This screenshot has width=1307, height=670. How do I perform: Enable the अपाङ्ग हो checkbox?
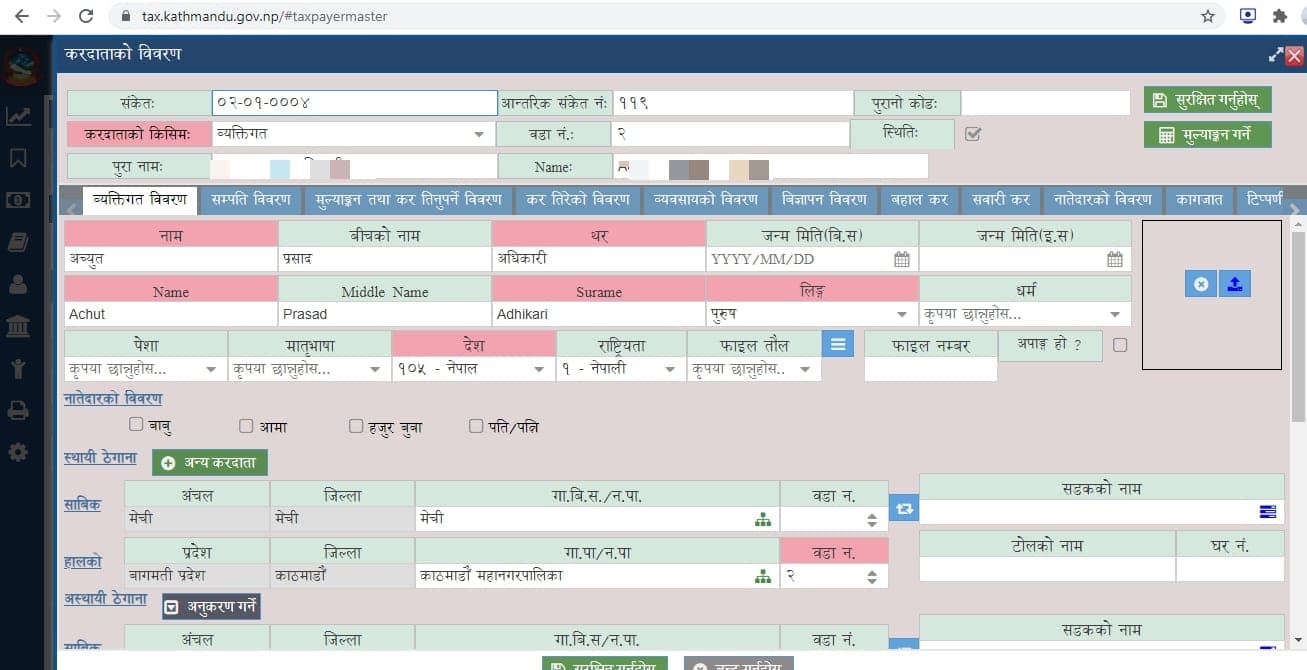[x=1120, y=345]
